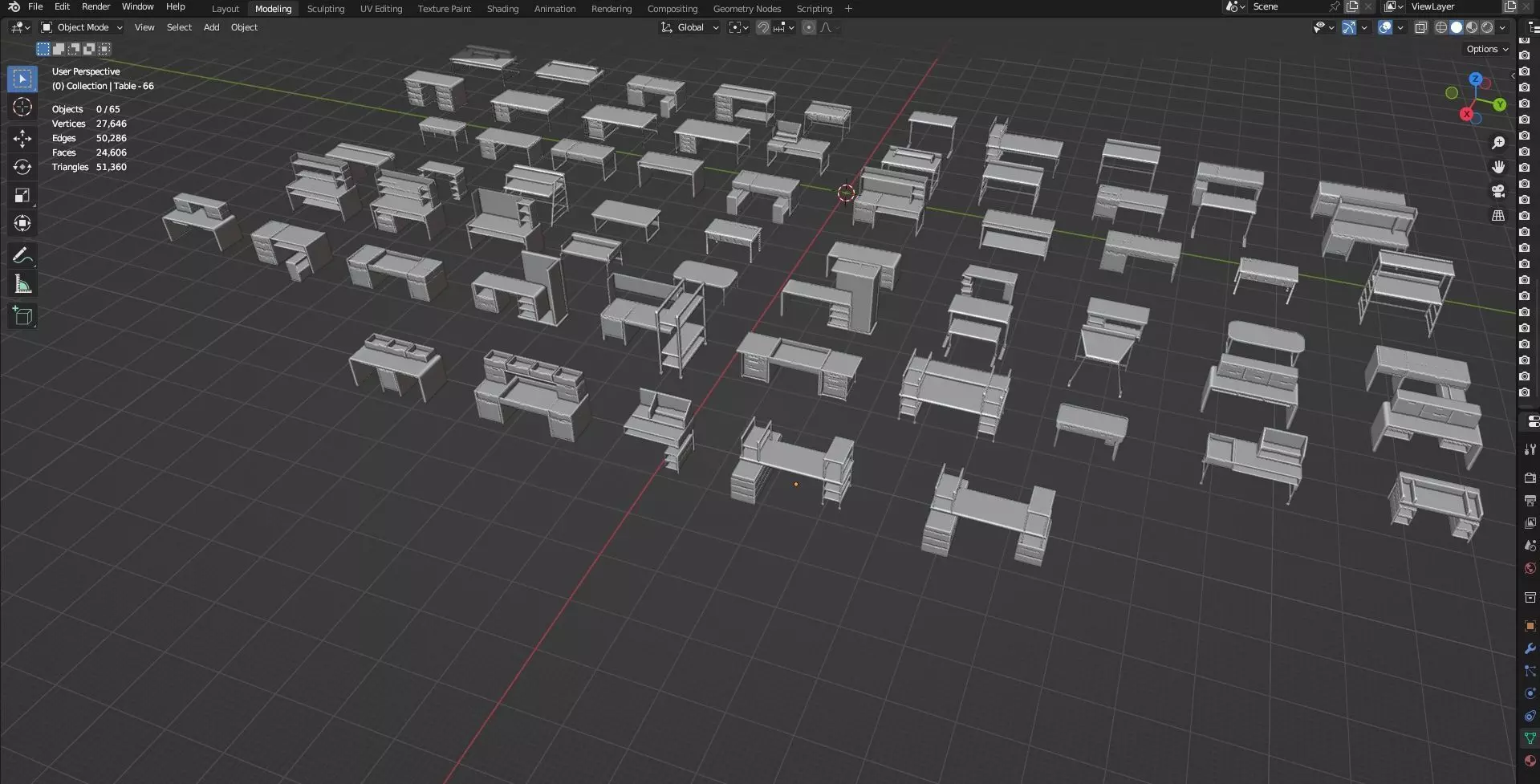This screenshot has width=1540, height=784.
Task: Click the zoom view magnifier icon
Action: (x=1498, y=143)
